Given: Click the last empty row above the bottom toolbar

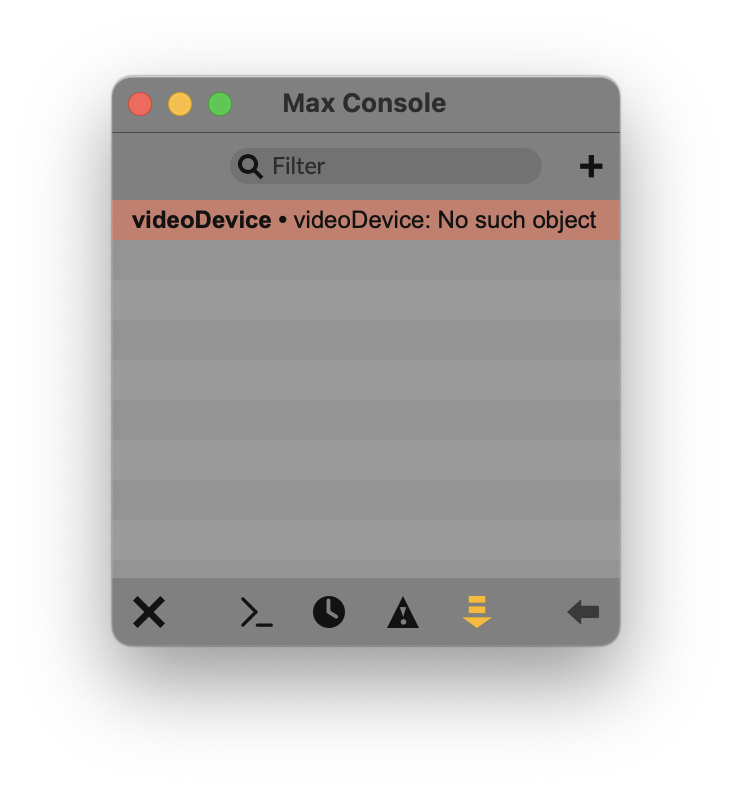Looking at the screenshot, I should tap(366, 569).
